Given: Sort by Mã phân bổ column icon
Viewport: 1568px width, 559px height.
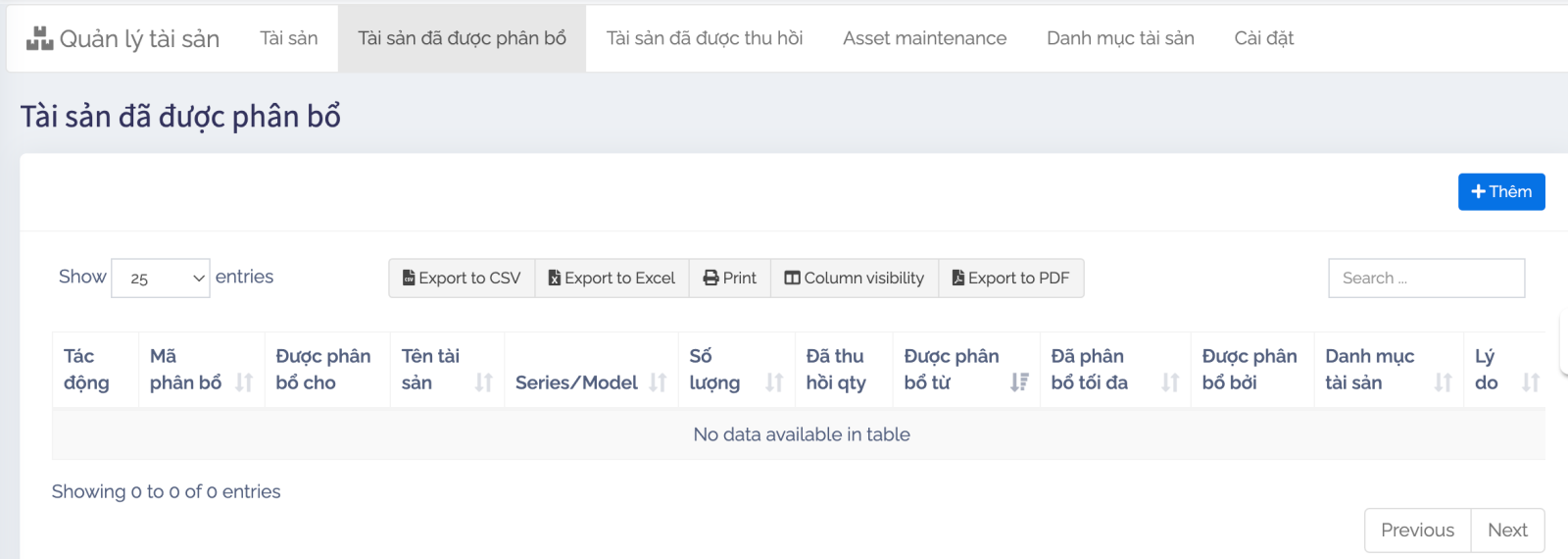Looking at the screenshot, I should [244, 382].
